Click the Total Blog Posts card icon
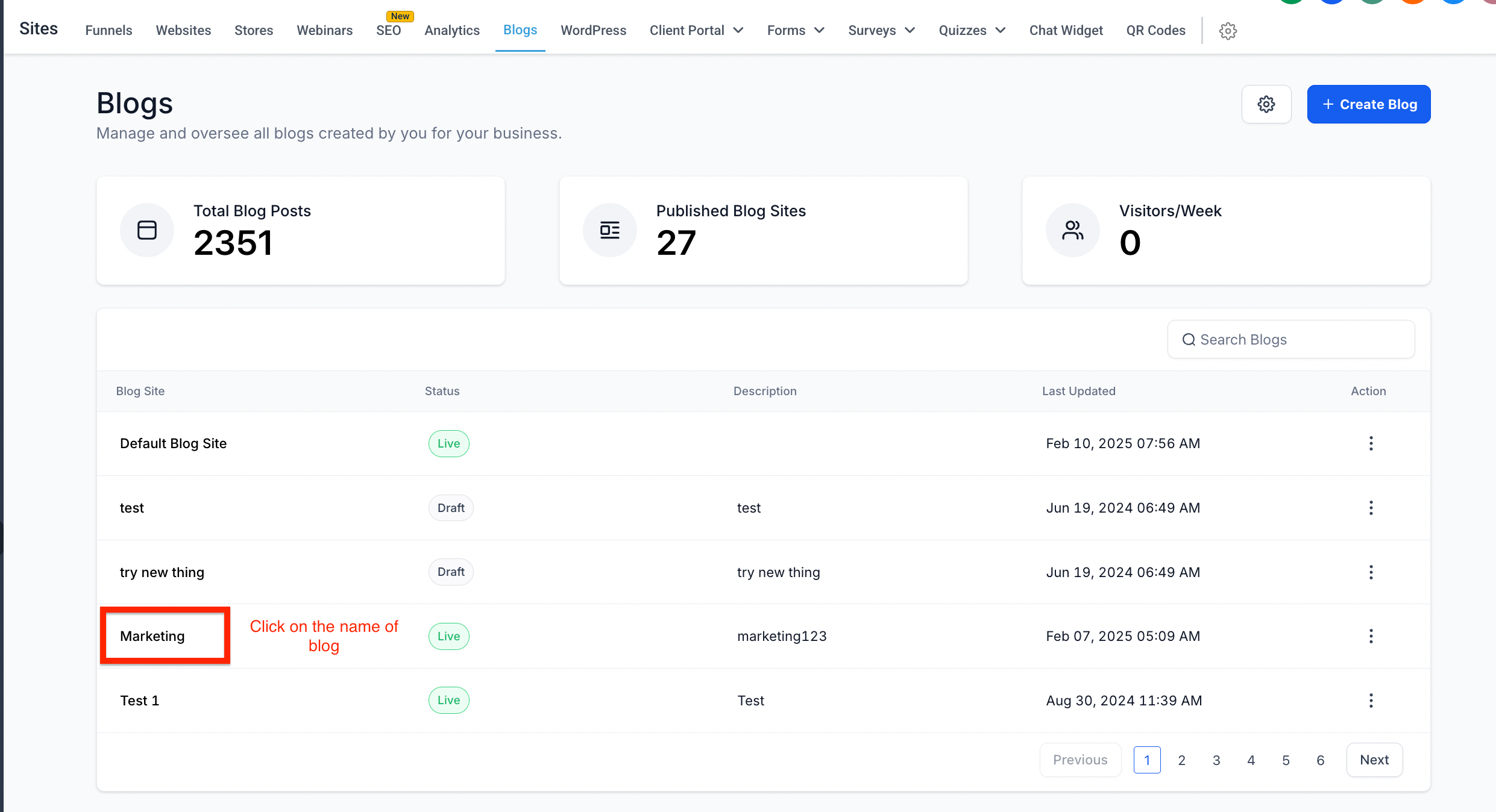Image resolution: width=1496 pixels, height=812 pixels. tap(147, 230)
